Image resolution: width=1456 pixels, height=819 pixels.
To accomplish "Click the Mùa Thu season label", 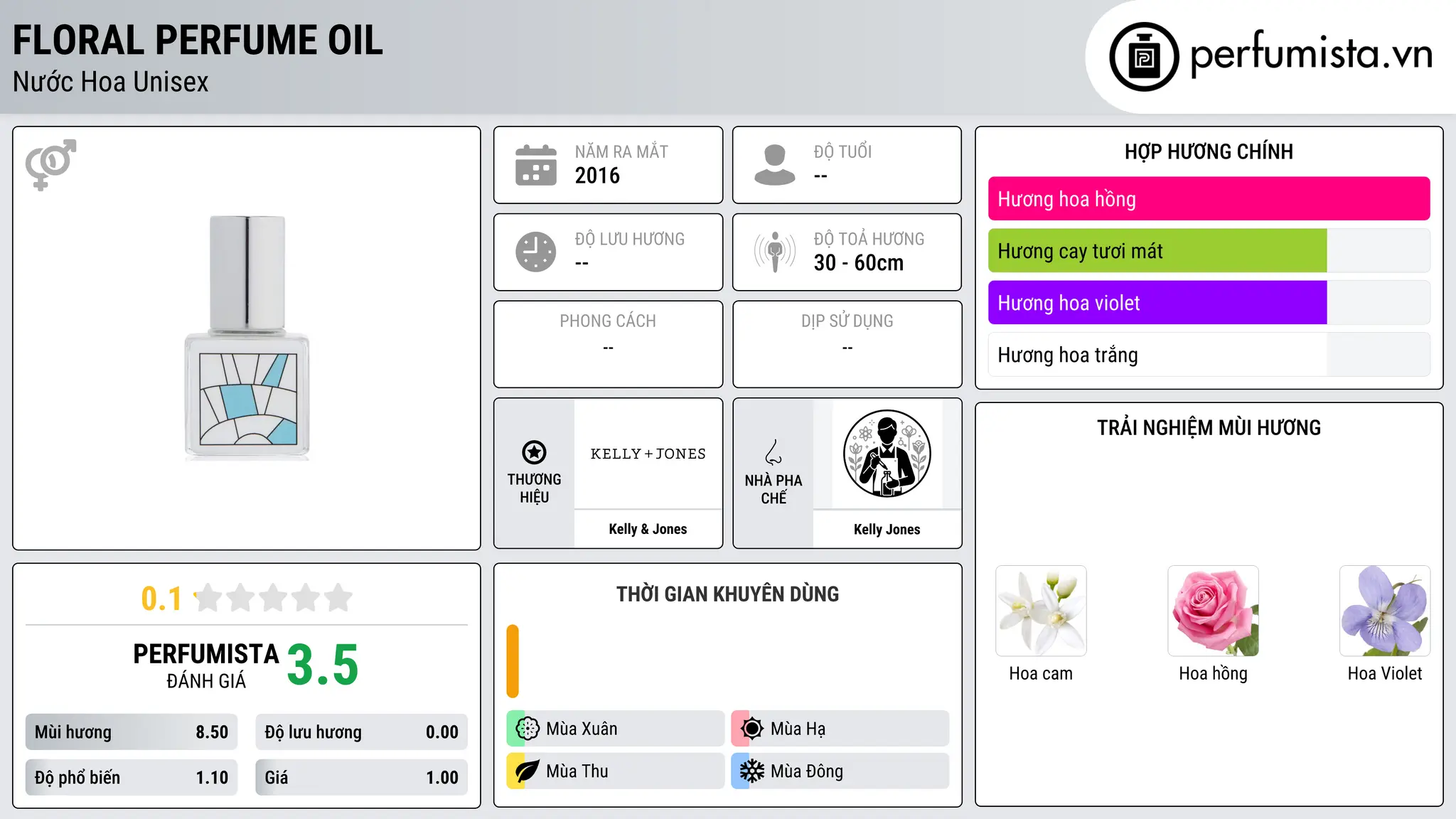I will point(577,771).
